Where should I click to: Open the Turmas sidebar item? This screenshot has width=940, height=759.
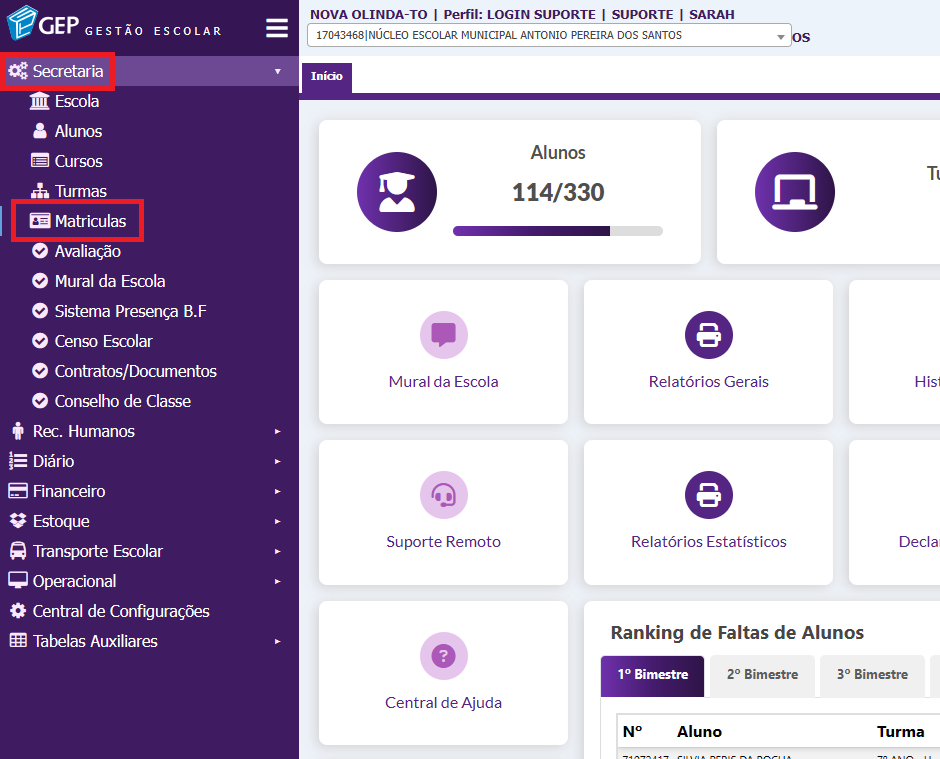click(80, 191)
